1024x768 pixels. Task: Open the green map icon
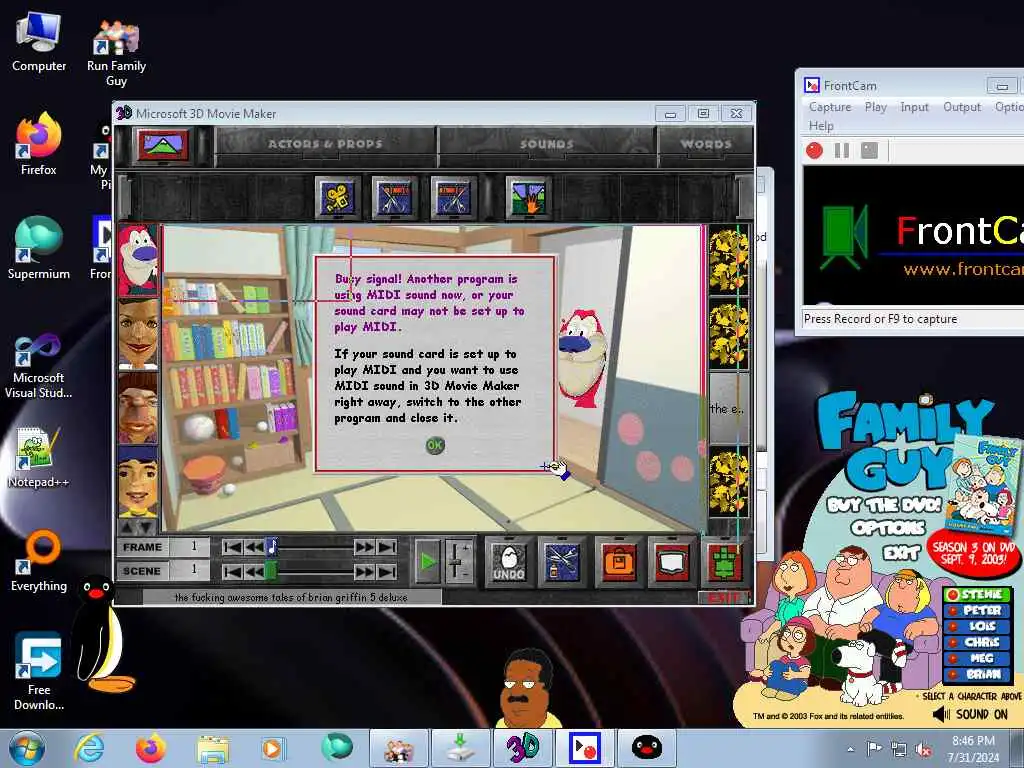pos(724,562)
